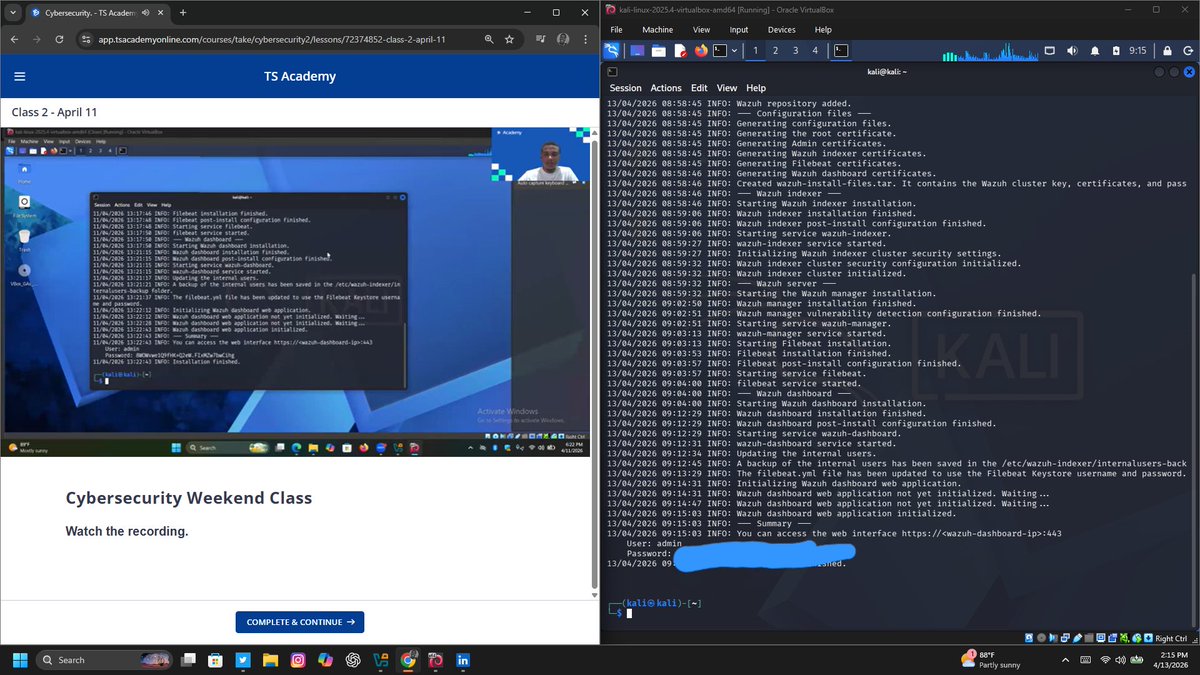The width and height of the screenshot is (1200, 675).
Task: Open the Chrome zoom magnifier icon
Action: pos(488,39)
